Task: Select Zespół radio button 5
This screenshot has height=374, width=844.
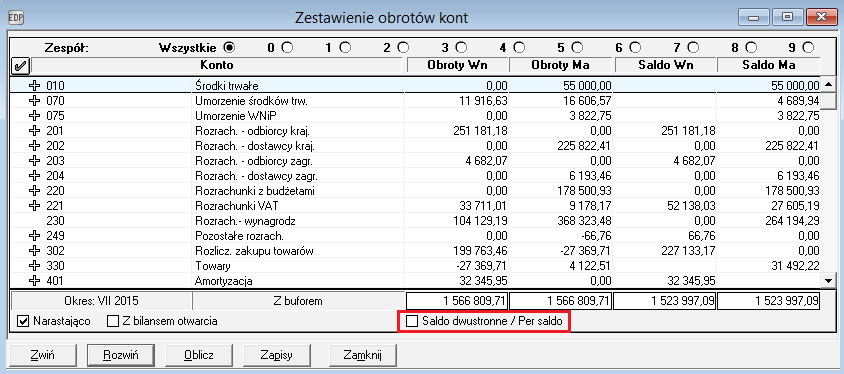Action: click(x=576, y=48)
